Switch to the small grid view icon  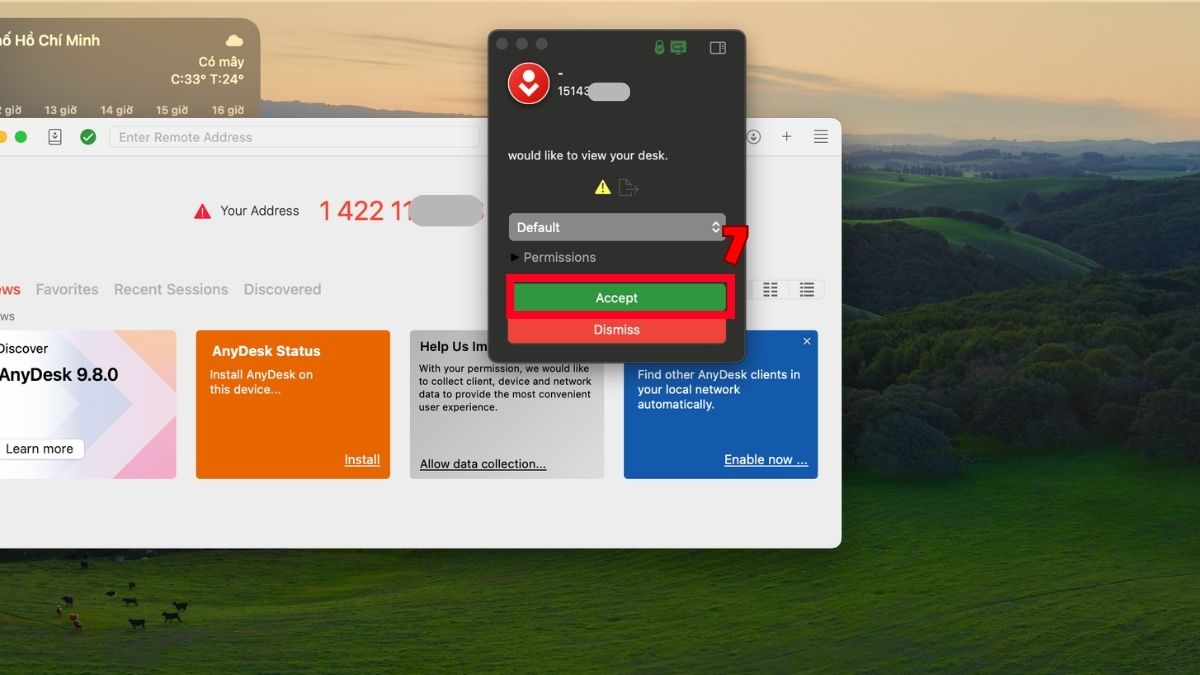(770, 290)
